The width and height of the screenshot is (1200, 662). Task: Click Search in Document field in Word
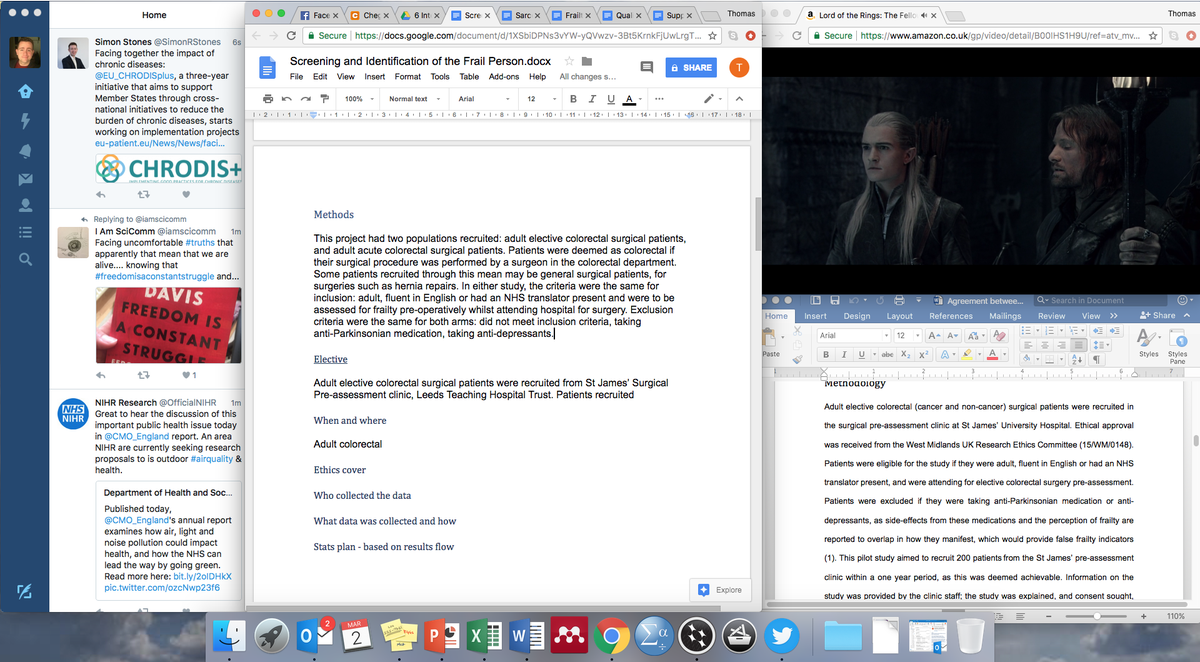tap(1101, 300)
